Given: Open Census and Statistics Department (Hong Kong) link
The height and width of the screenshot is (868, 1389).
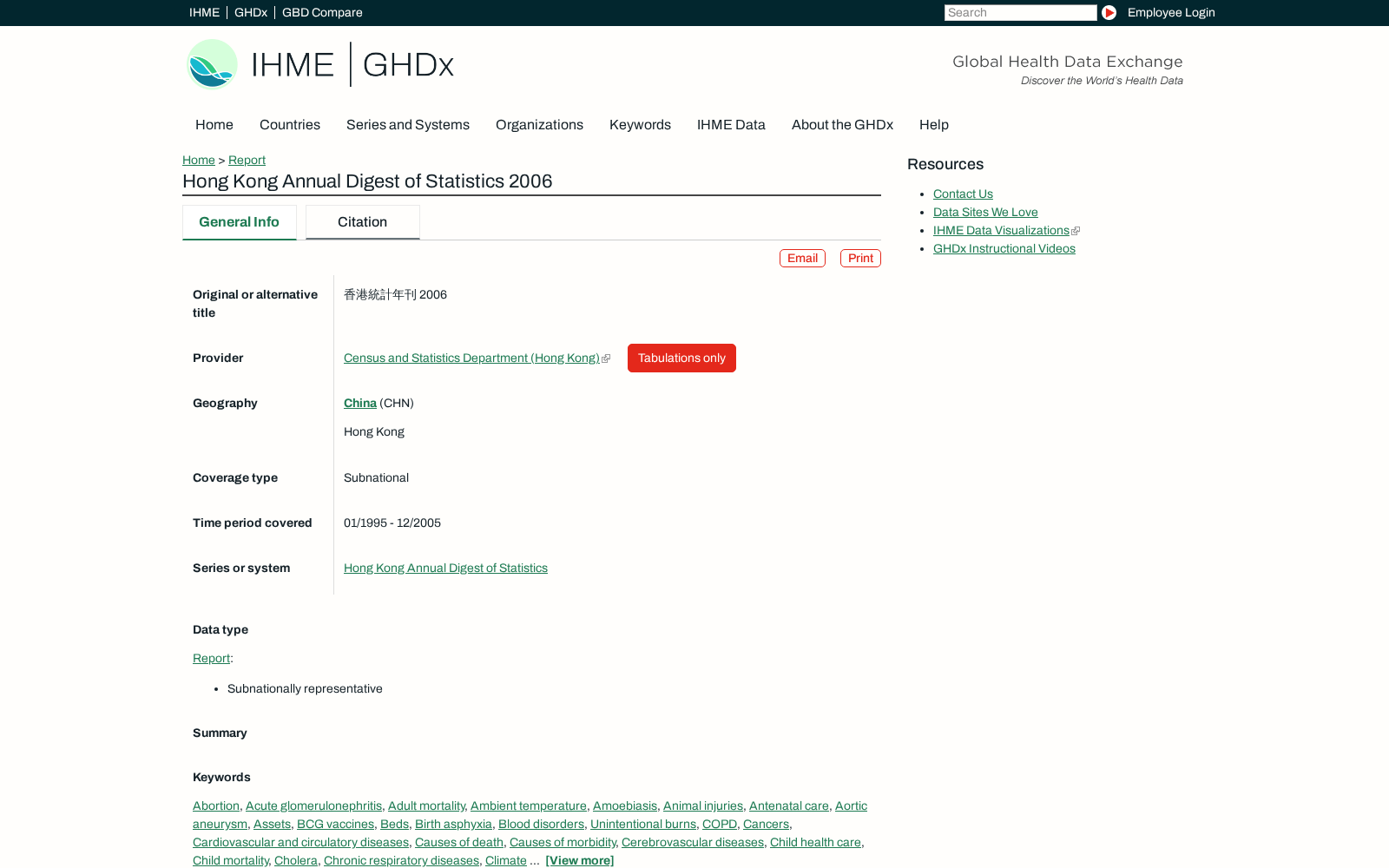Looking at the screenshot, I should pyautogui.click(x=471, y=358).
